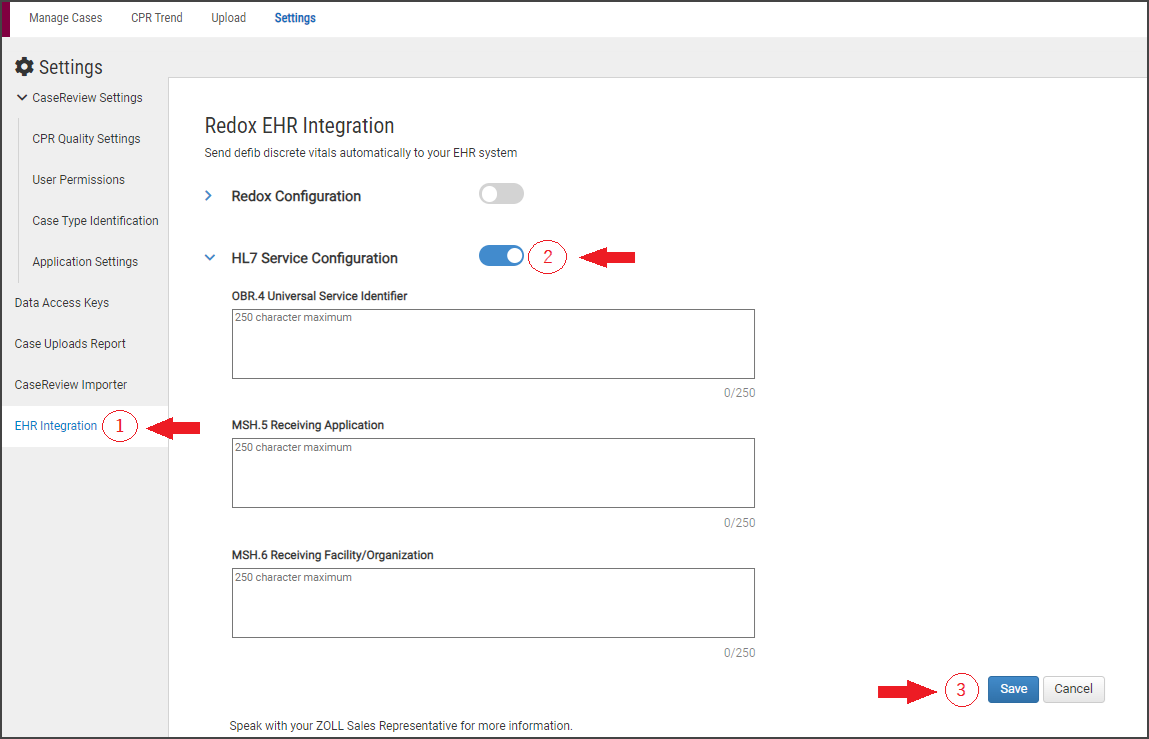Focus the MSH.6 Receiving Facility/Organization field
Viewport: 1149px width, 739px height.
[x=493, y=603]
